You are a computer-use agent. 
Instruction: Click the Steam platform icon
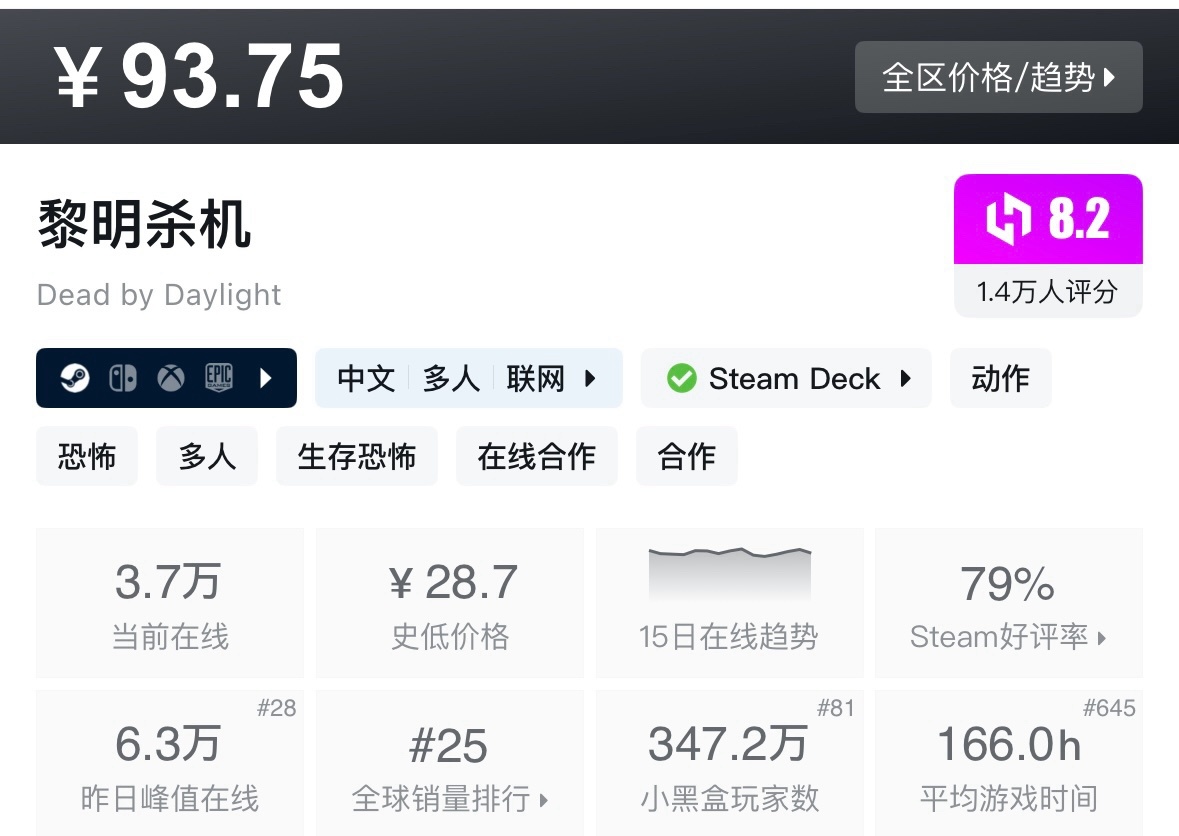click(75, 379)
